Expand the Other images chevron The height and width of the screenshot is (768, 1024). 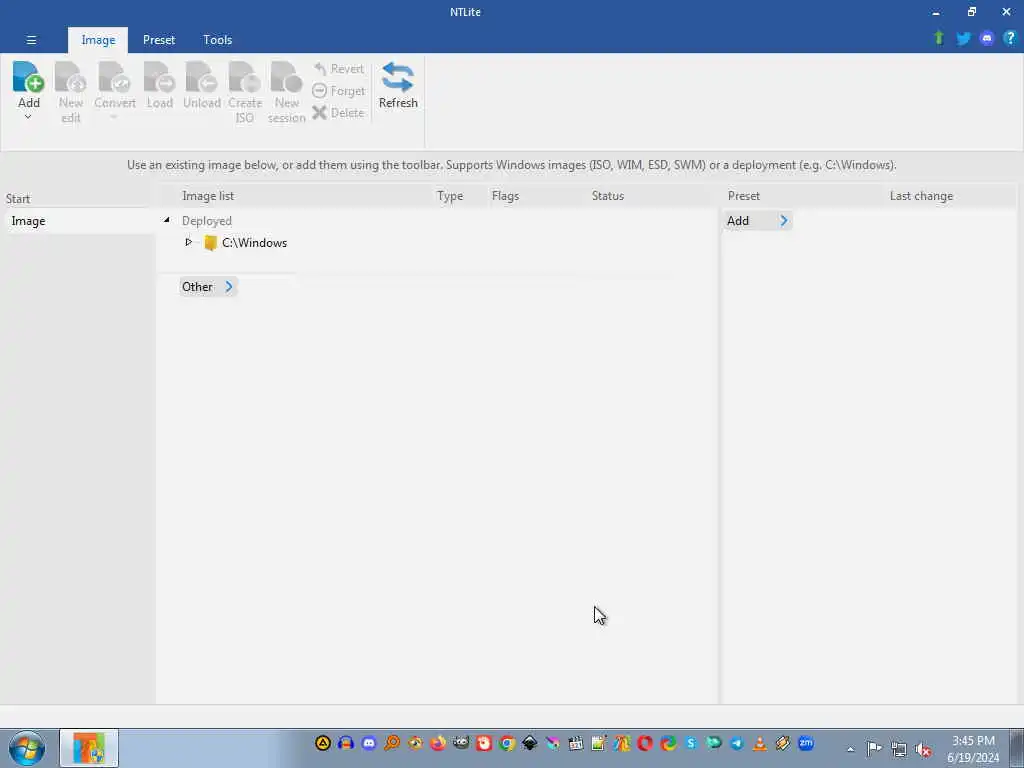tap(229, 287)
